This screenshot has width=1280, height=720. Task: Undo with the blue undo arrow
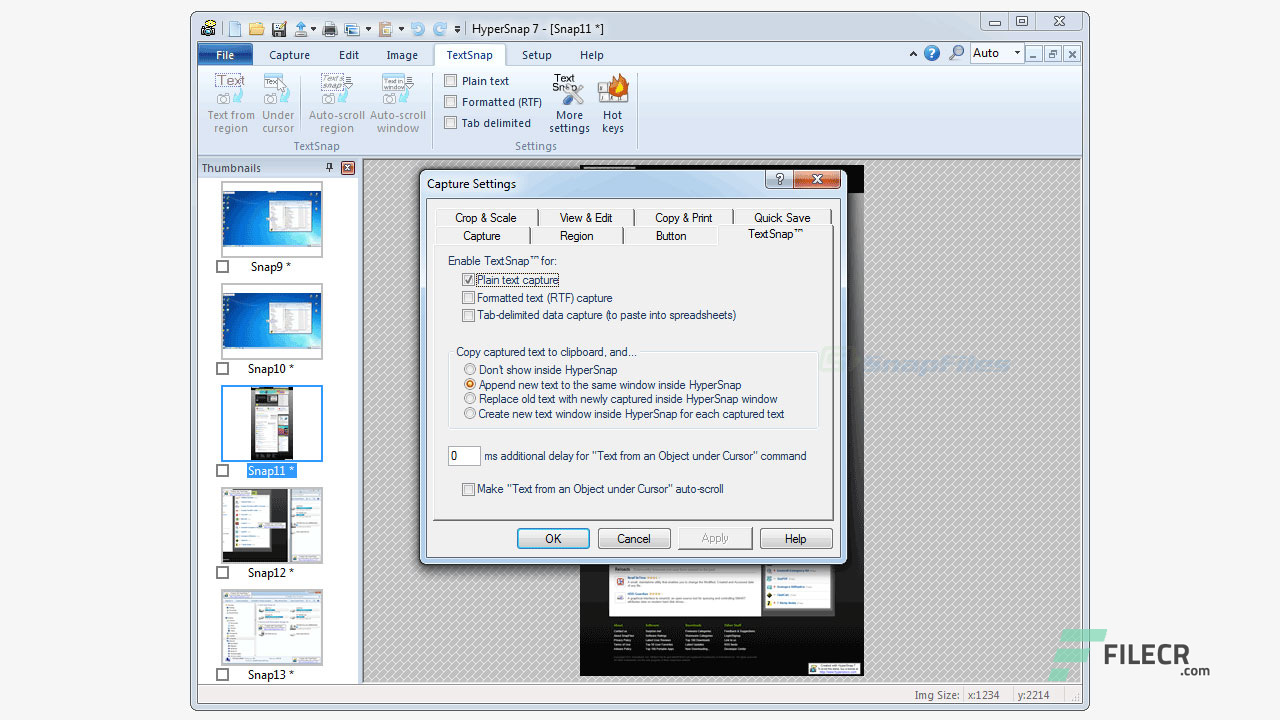tap(418, 29)
